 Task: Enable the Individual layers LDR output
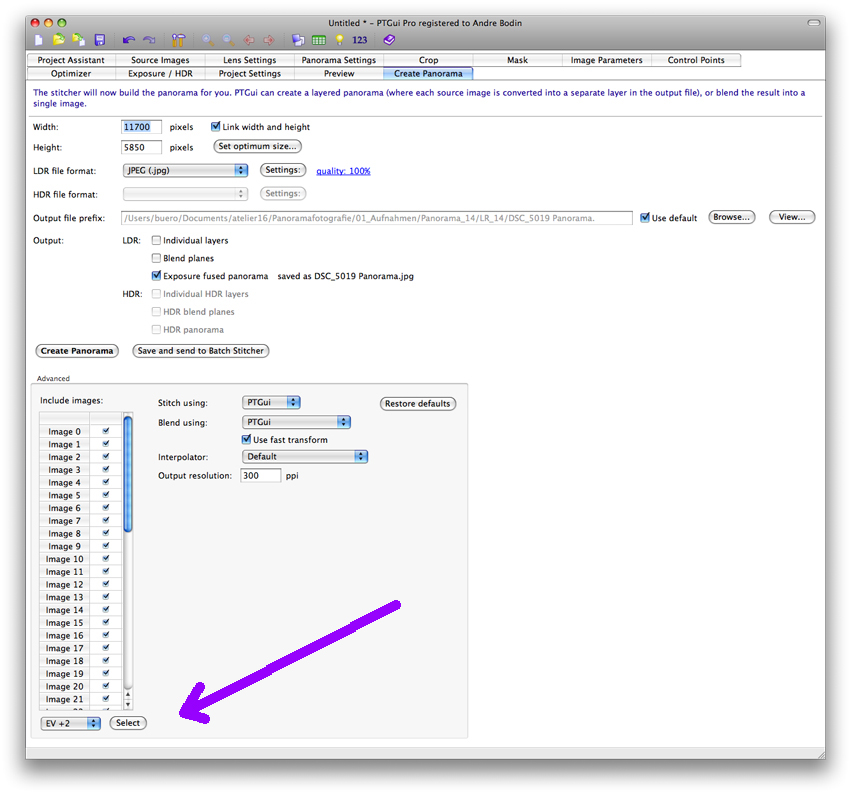click(x=156, y=240)
